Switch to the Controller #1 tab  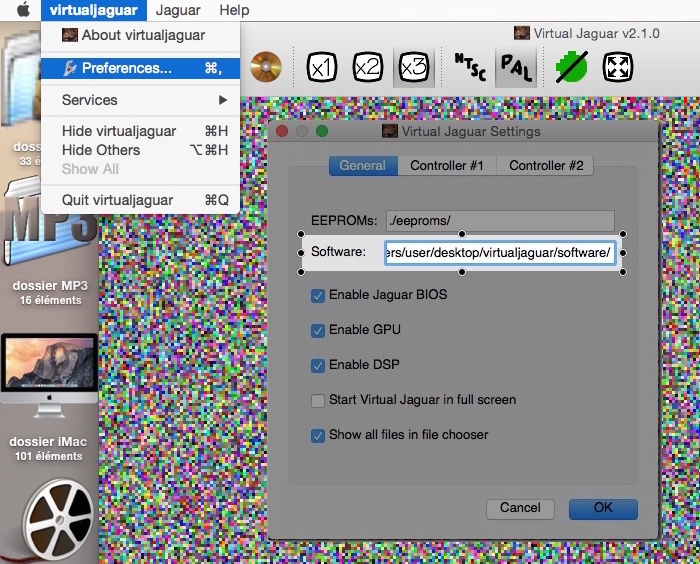[x=447, y=166]
